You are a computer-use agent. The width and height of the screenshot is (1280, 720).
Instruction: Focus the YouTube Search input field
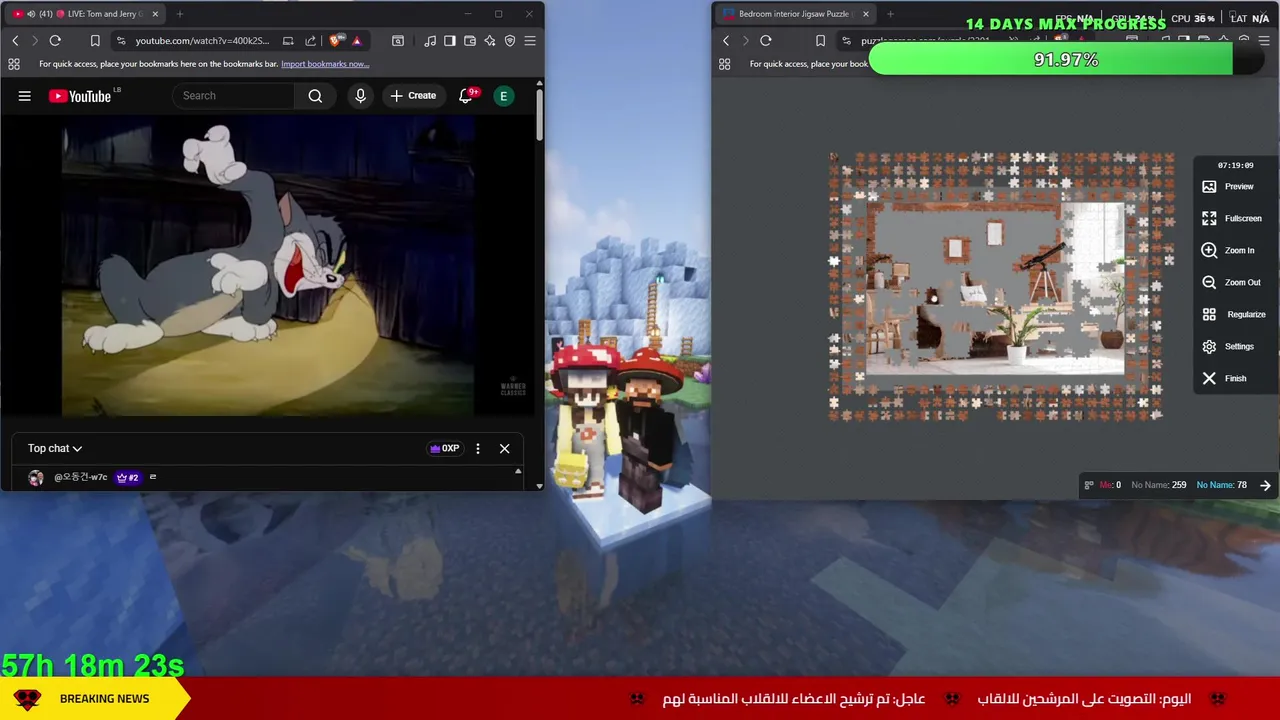233,96
